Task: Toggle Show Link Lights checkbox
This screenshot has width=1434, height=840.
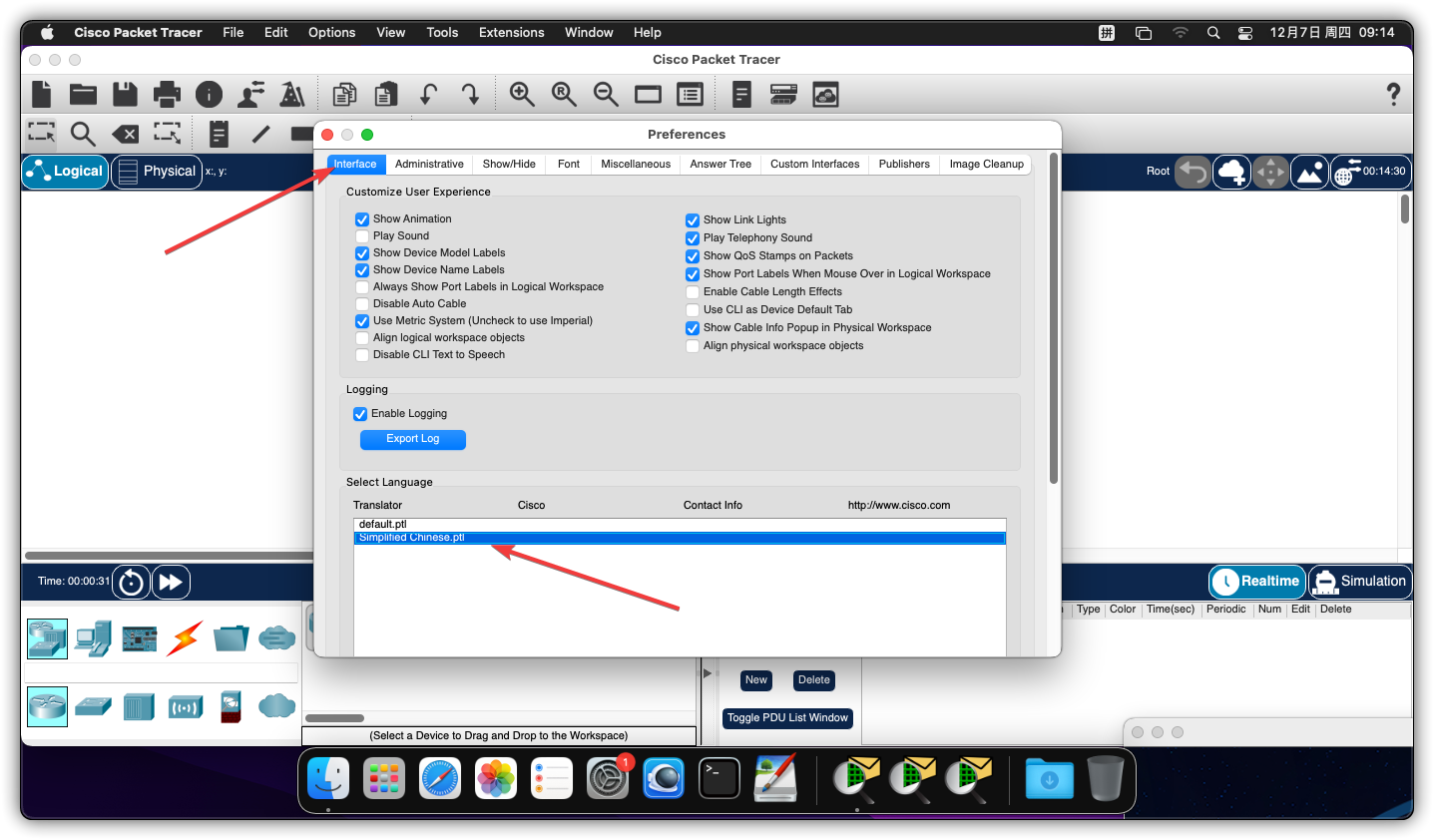Action: 693,220
